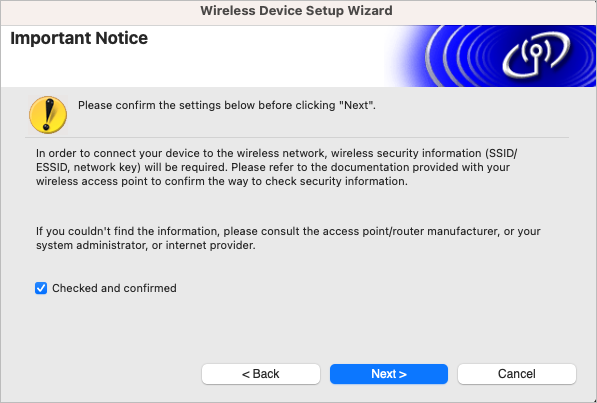Click the white header area below Important Notice
The image size is (597, 403).
(190, 69)
